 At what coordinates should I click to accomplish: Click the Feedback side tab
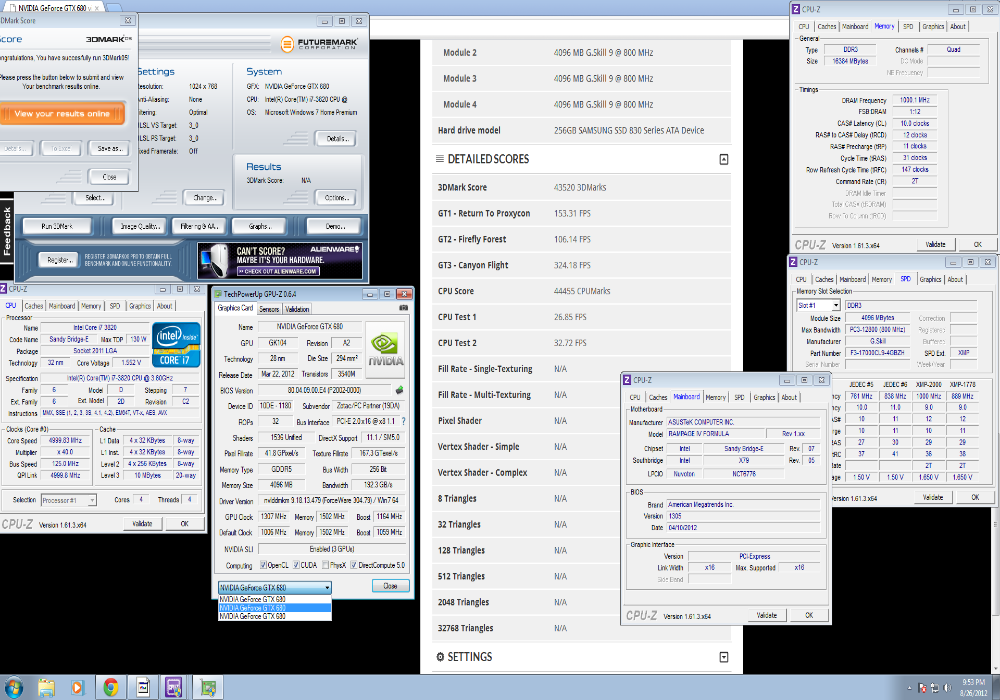coord(7,232)
